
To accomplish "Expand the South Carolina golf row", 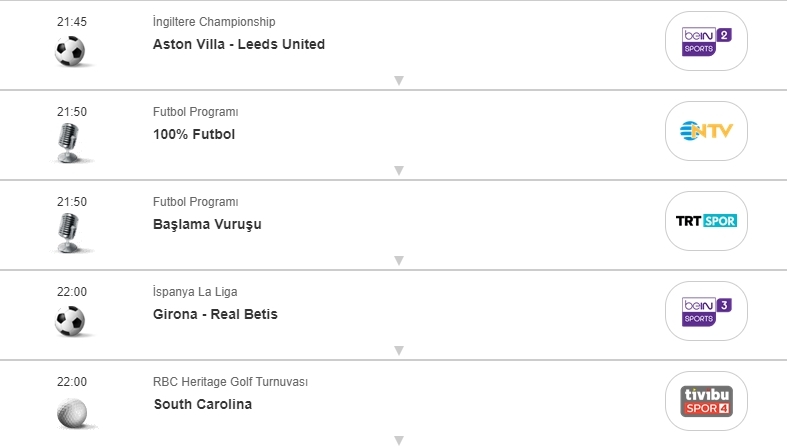I will click(398, 440).
